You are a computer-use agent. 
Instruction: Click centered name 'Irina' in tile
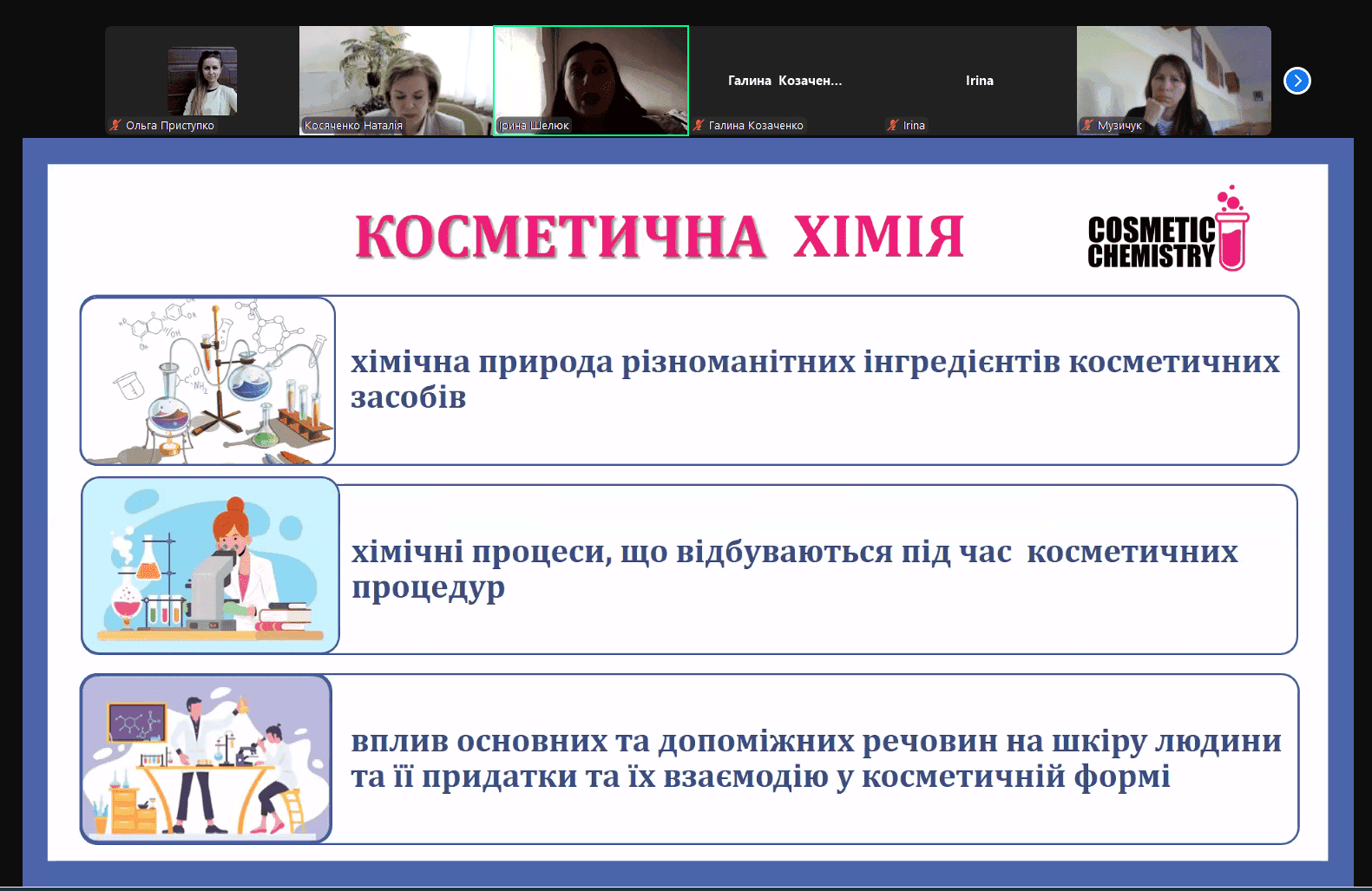980,81
